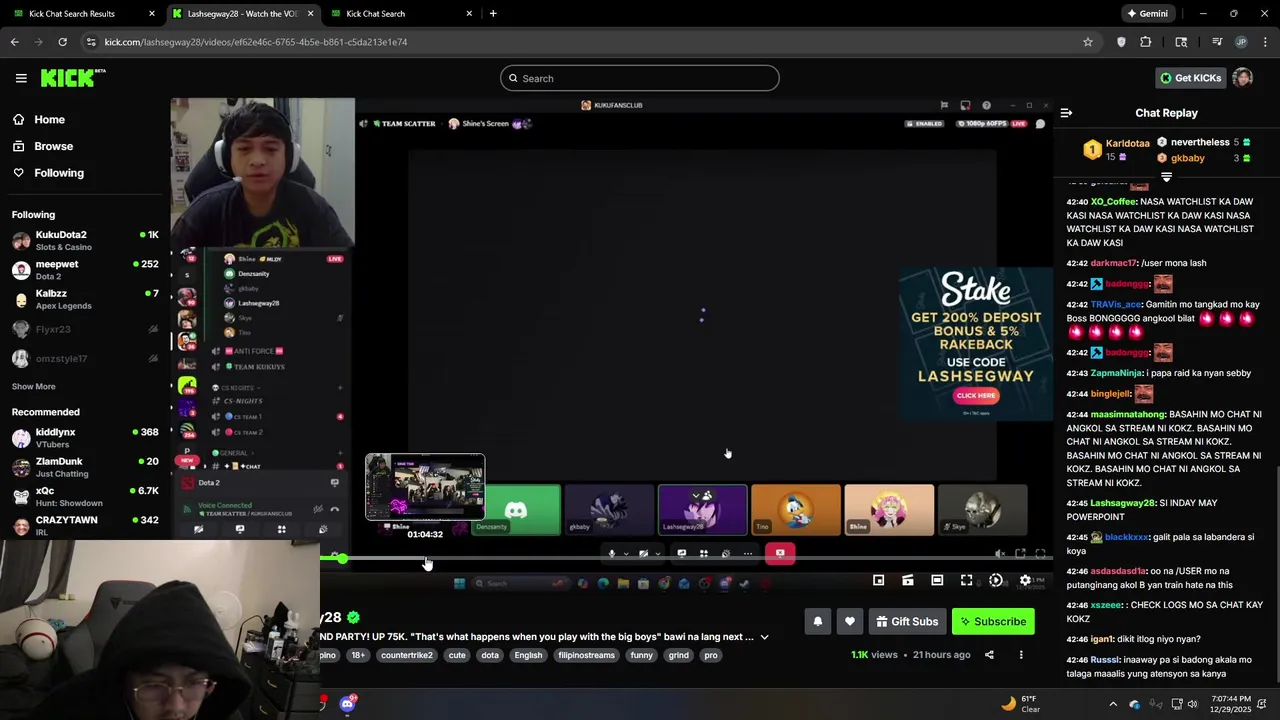The height and width of the screenshot is (720, 1280).
Task: Open Following in the sidebar
Action: pyautogui.click(x=59, y=173)
